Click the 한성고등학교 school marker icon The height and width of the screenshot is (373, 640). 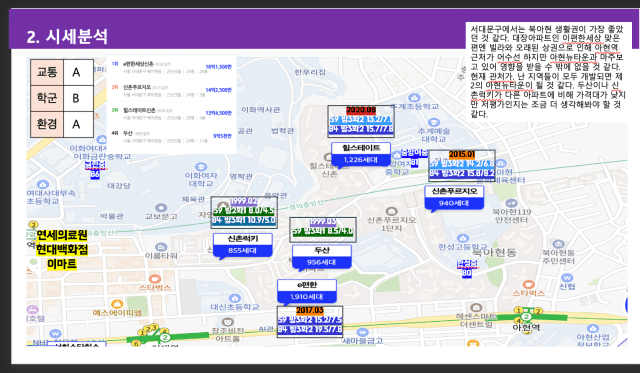coord(462,238)
